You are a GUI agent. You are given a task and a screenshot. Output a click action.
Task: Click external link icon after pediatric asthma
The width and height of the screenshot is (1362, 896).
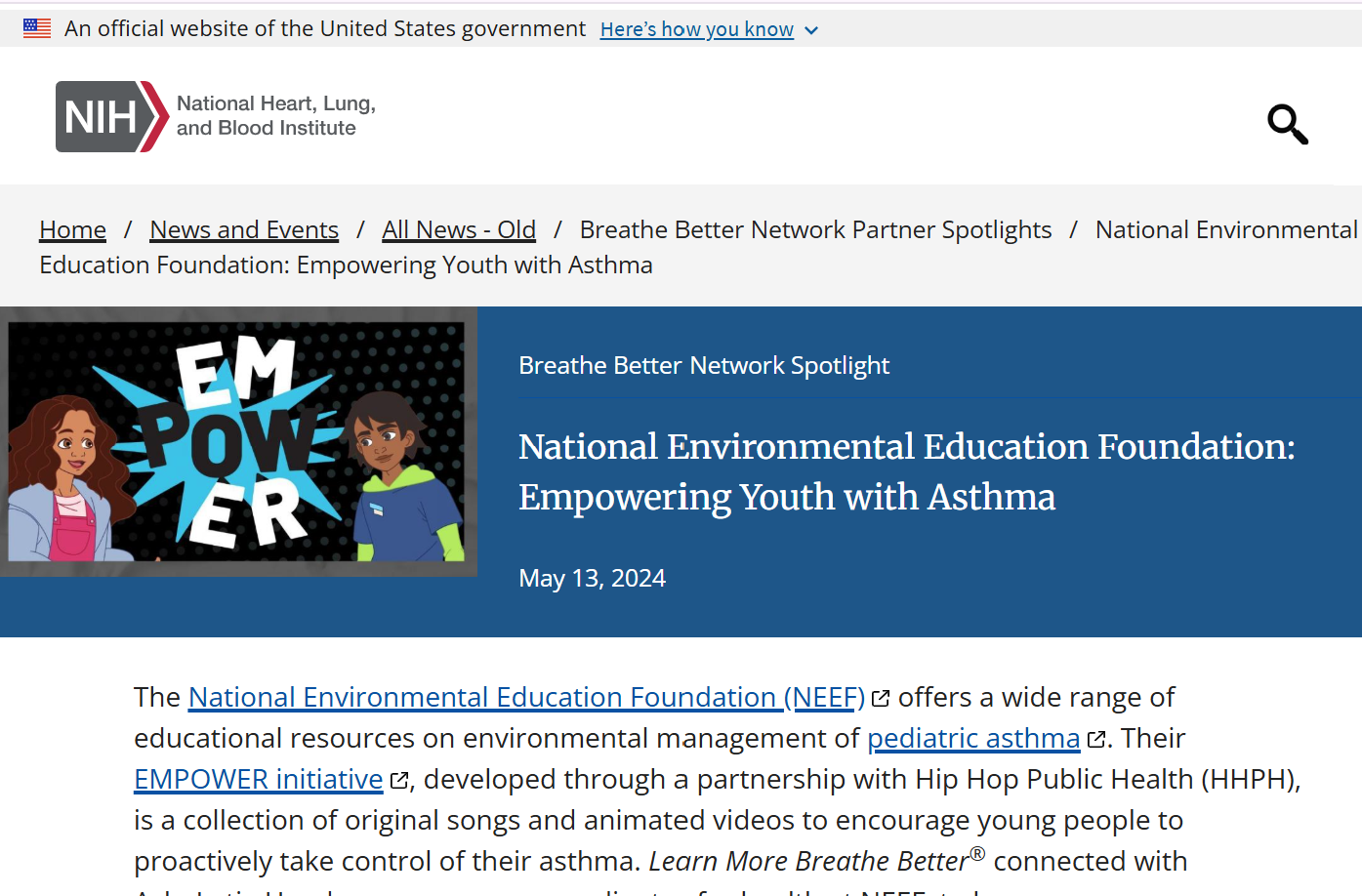click(1095, 740)
